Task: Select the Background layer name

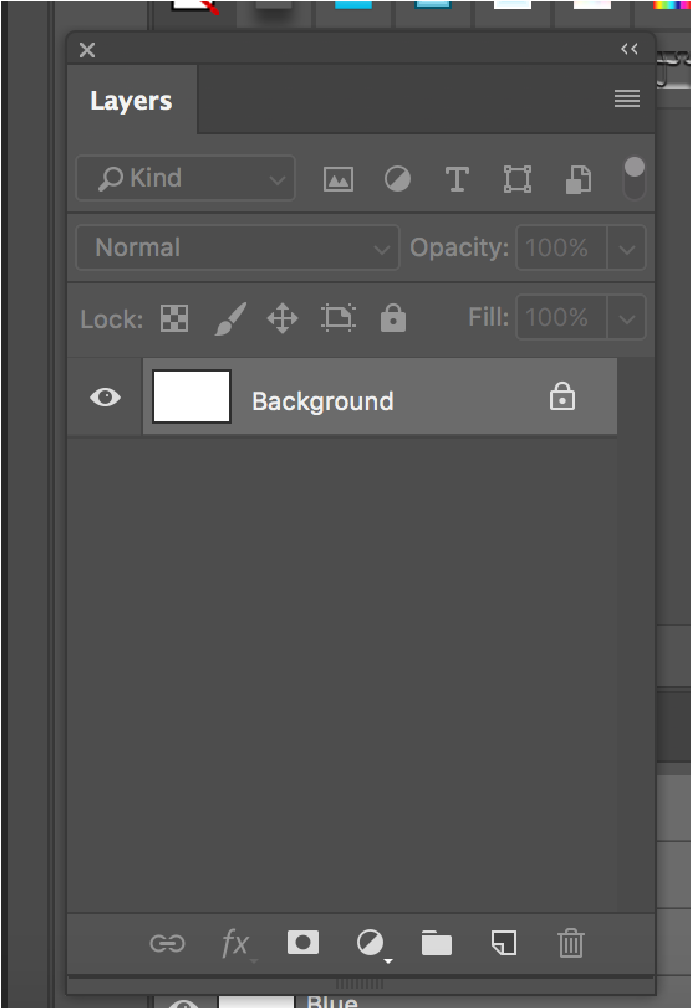Action: point(323,401)
